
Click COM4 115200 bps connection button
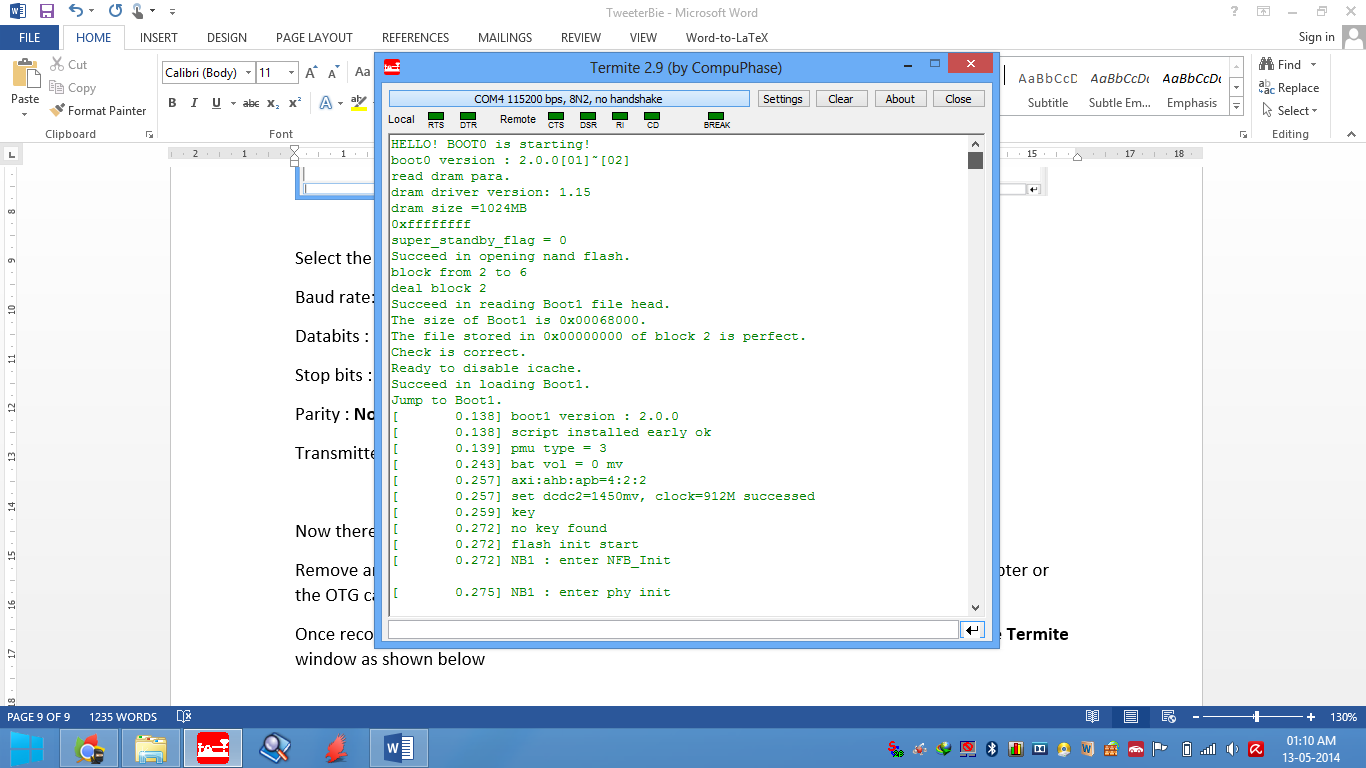click(x=569, y=99)
